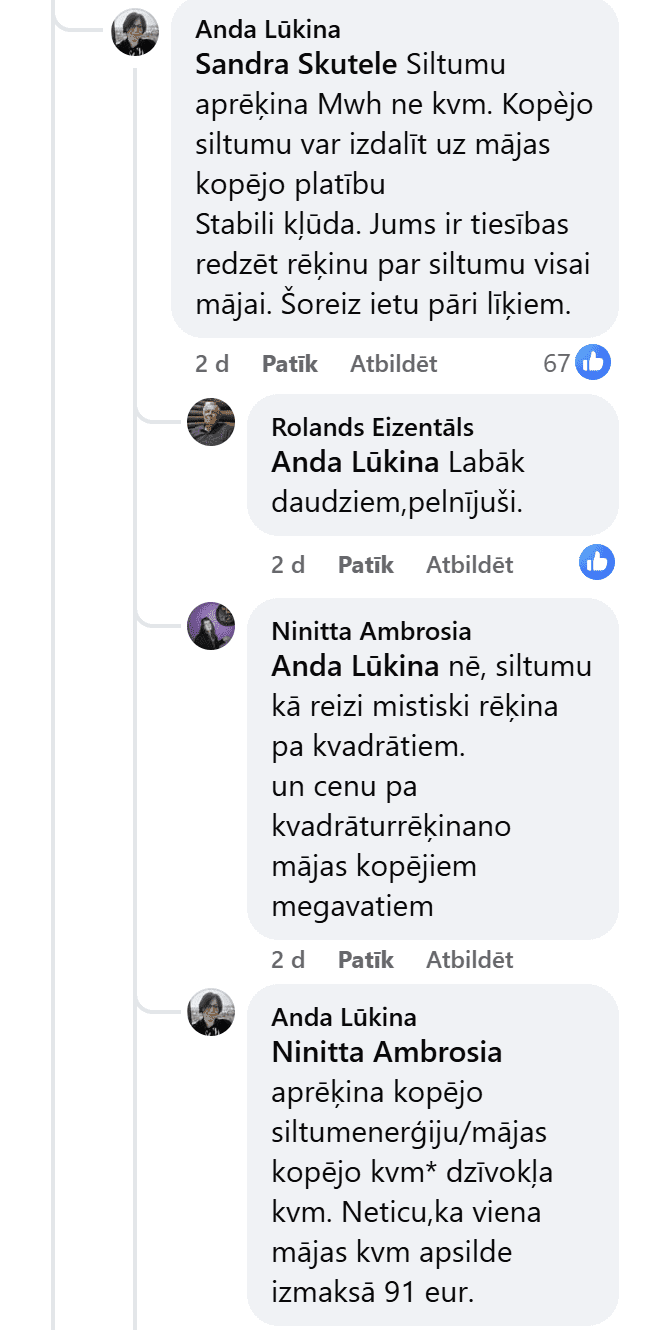The height and width of the screenshot is (1330, 665).
Task: Click Atbildēt under Ninitta Ambrosia's reply
Action: (469, 960)
